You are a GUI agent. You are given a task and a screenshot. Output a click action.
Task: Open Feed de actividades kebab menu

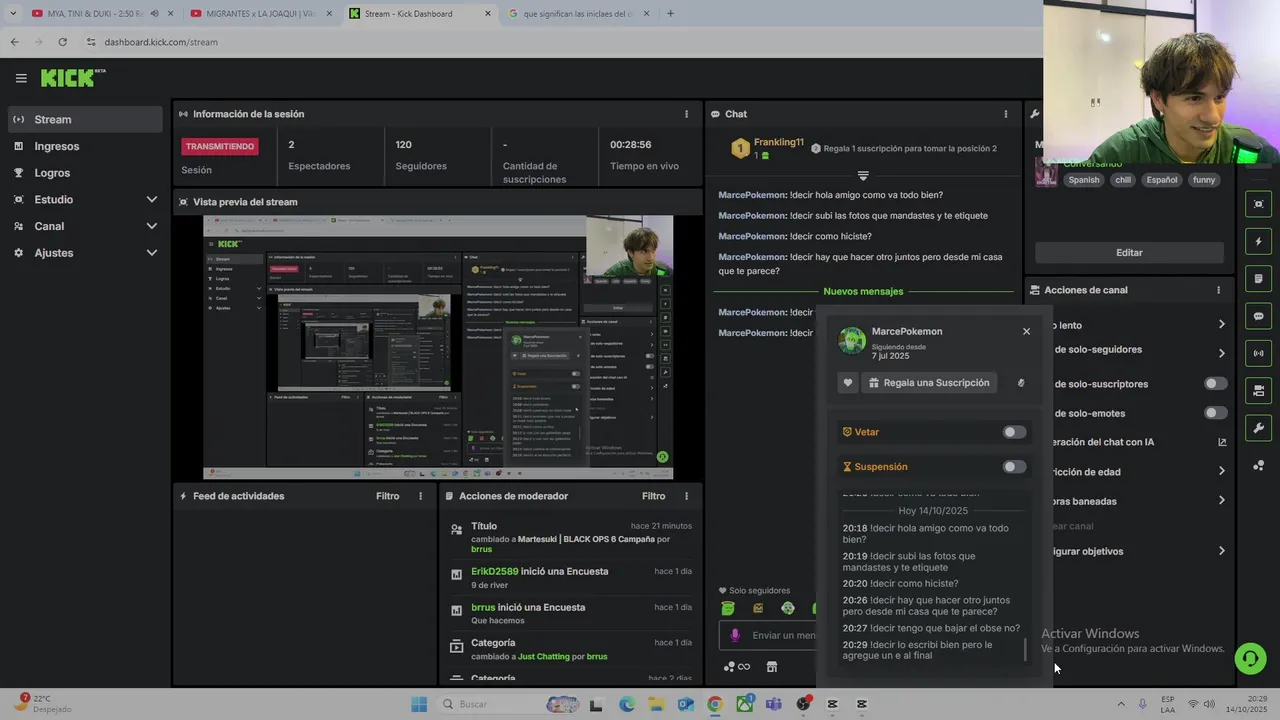pyautogui.click(x=420, y=496)
